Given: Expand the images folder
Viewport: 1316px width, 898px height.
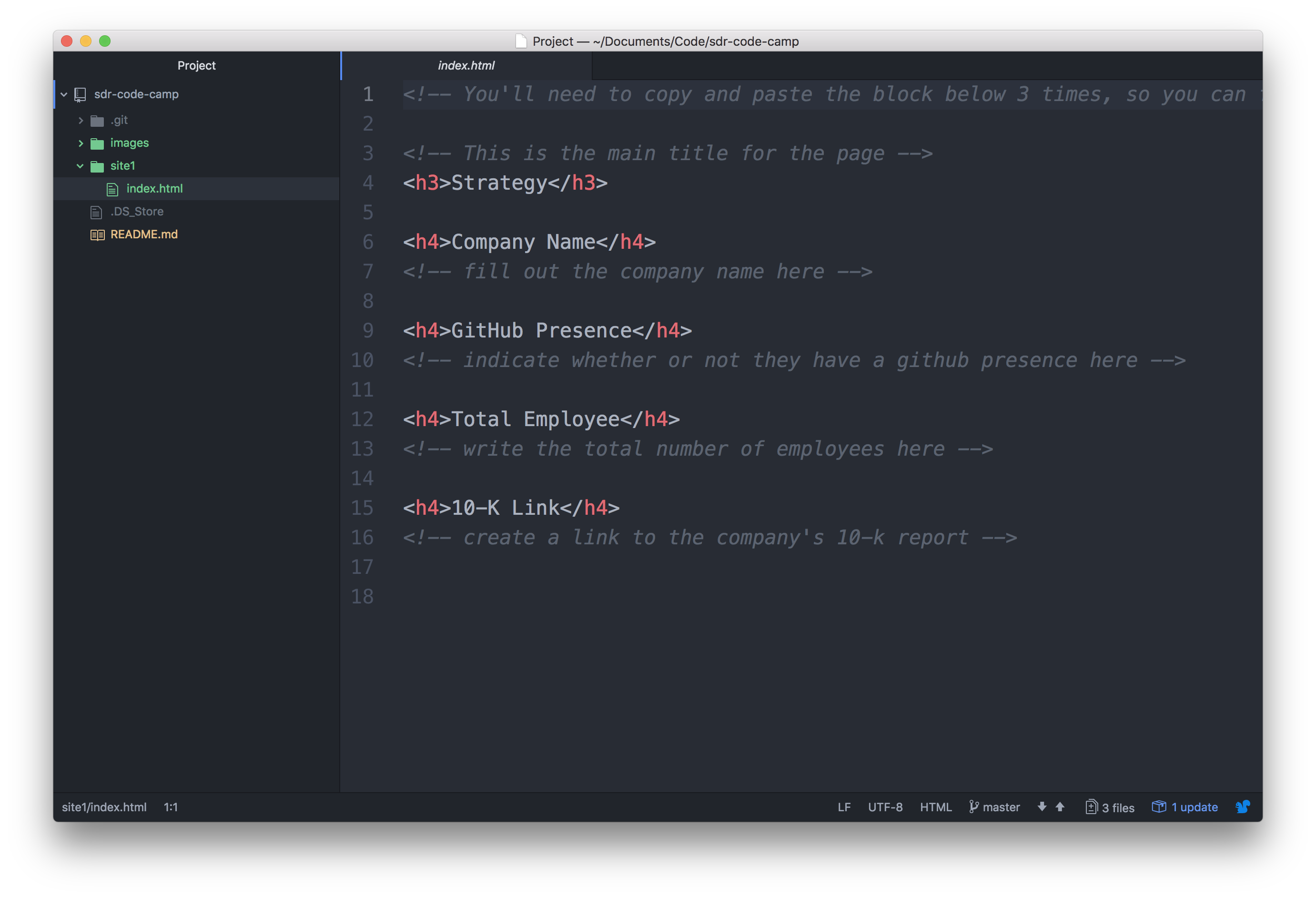Looking at the screenshot, I should pyautogui.click(x=81, y=143).
